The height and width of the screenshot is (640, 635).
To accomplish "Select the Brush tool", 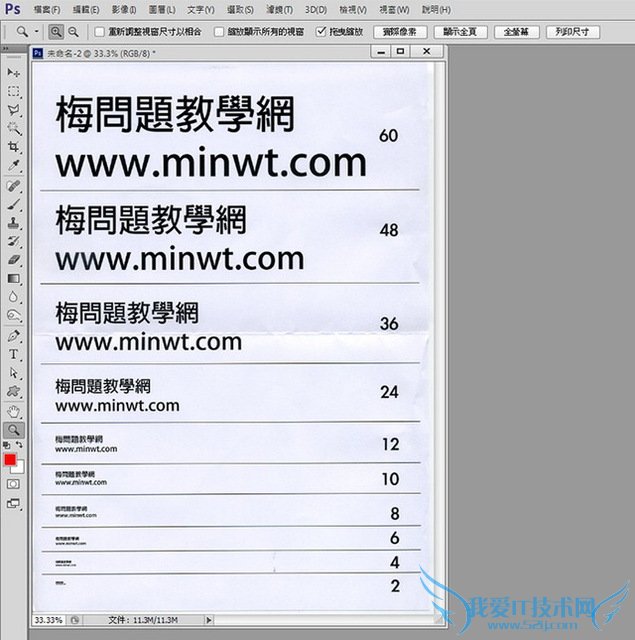I will click(13, 204).
